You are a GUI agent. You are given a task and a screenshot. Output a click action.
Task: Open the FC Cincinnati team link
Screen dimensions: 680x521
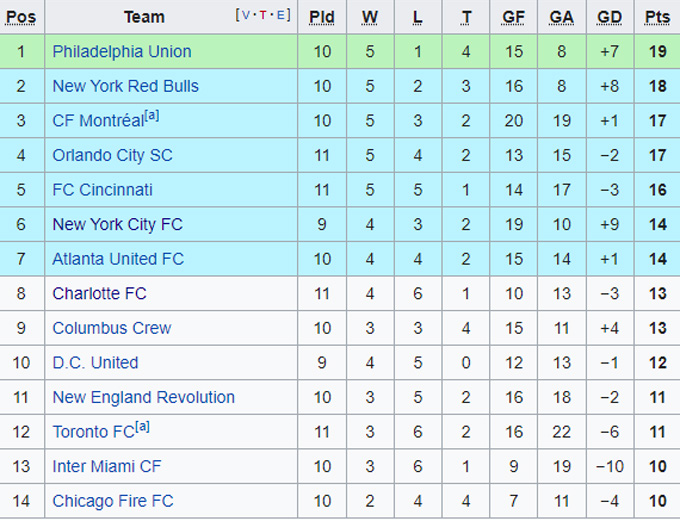point(102,190)
